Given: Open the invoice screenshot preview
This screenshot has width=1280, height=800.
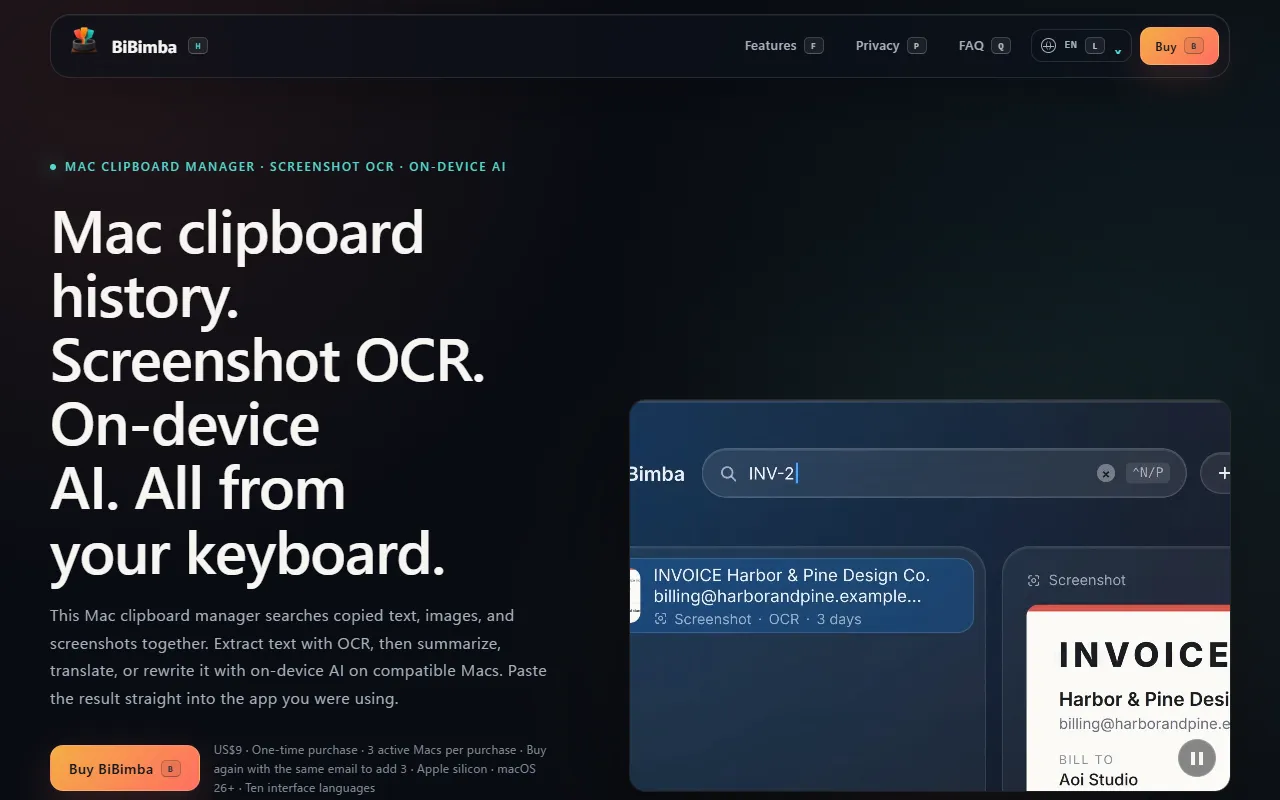Looking at the screenshot, I should [x=1128, y=698].
